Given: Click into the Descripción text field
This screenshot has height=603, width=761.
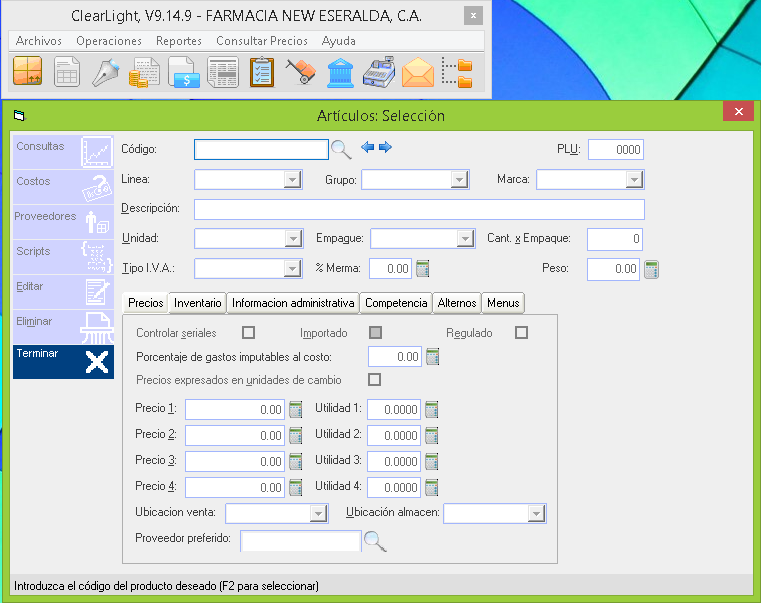Looking at the screenshot, I should coord(419,209).
